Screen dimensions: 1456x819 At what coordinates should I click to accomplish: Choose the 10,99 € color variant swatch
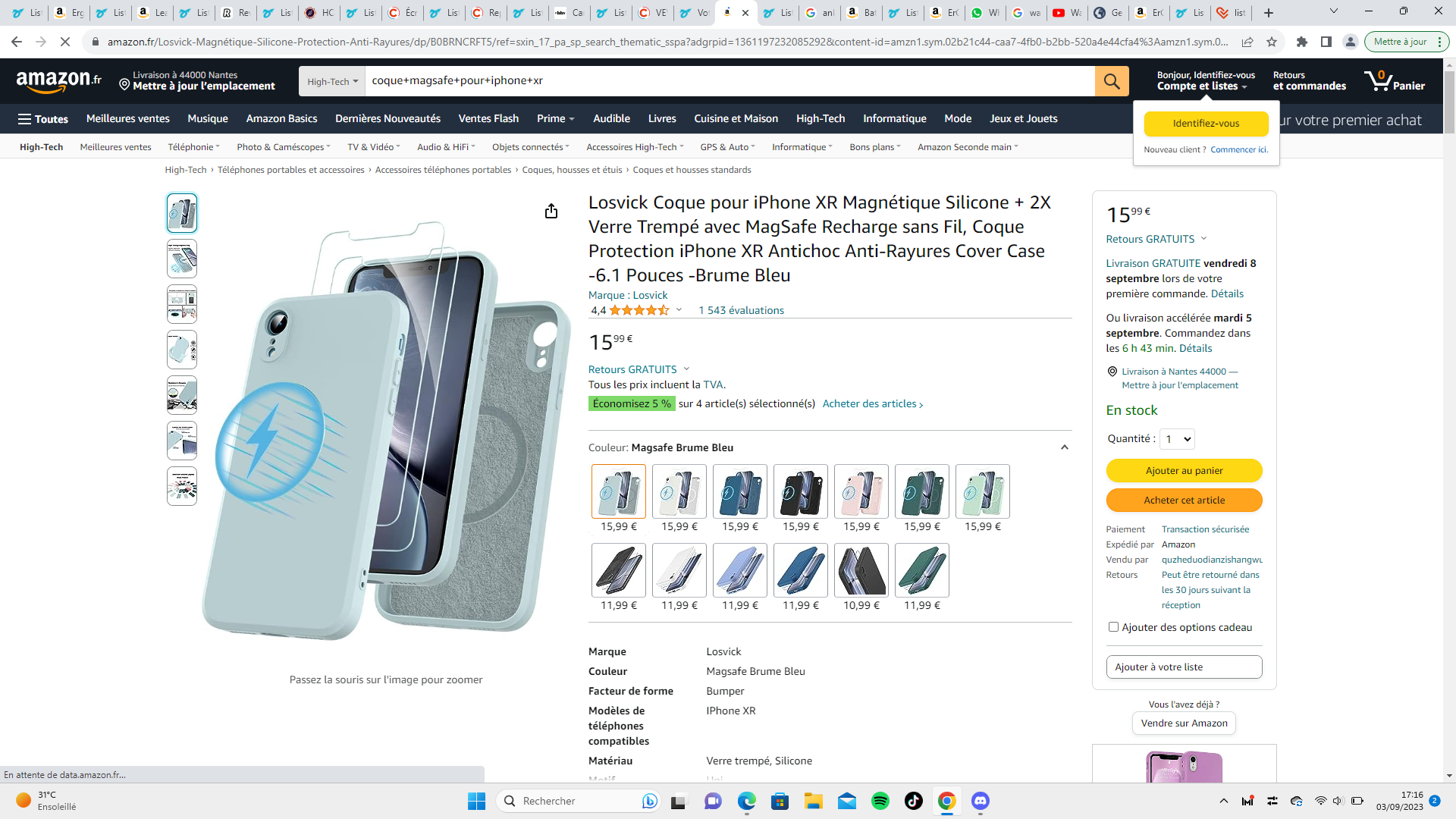861,570
